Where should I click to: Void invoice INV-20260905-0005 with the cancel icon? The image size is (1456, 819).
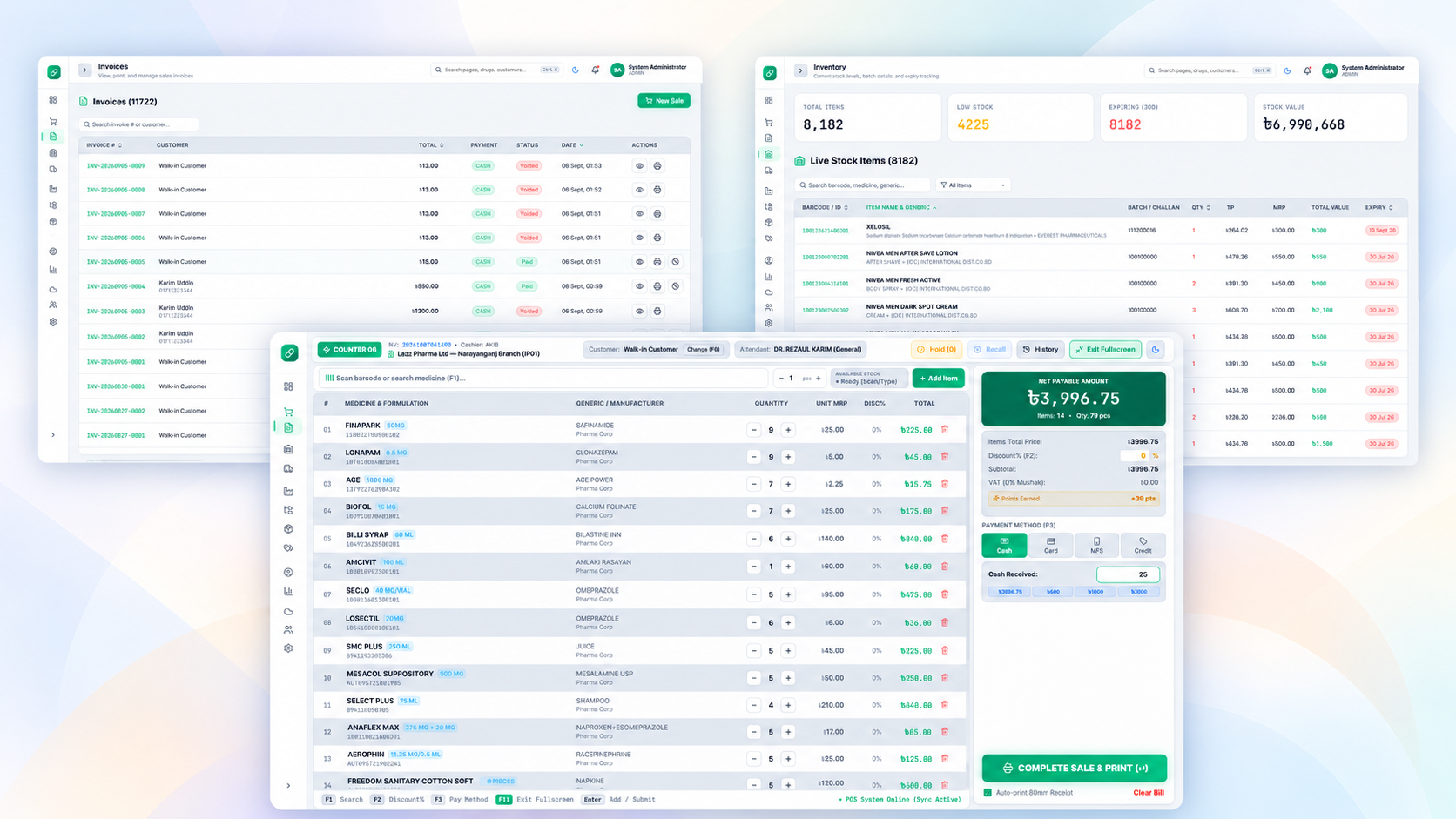675,262
